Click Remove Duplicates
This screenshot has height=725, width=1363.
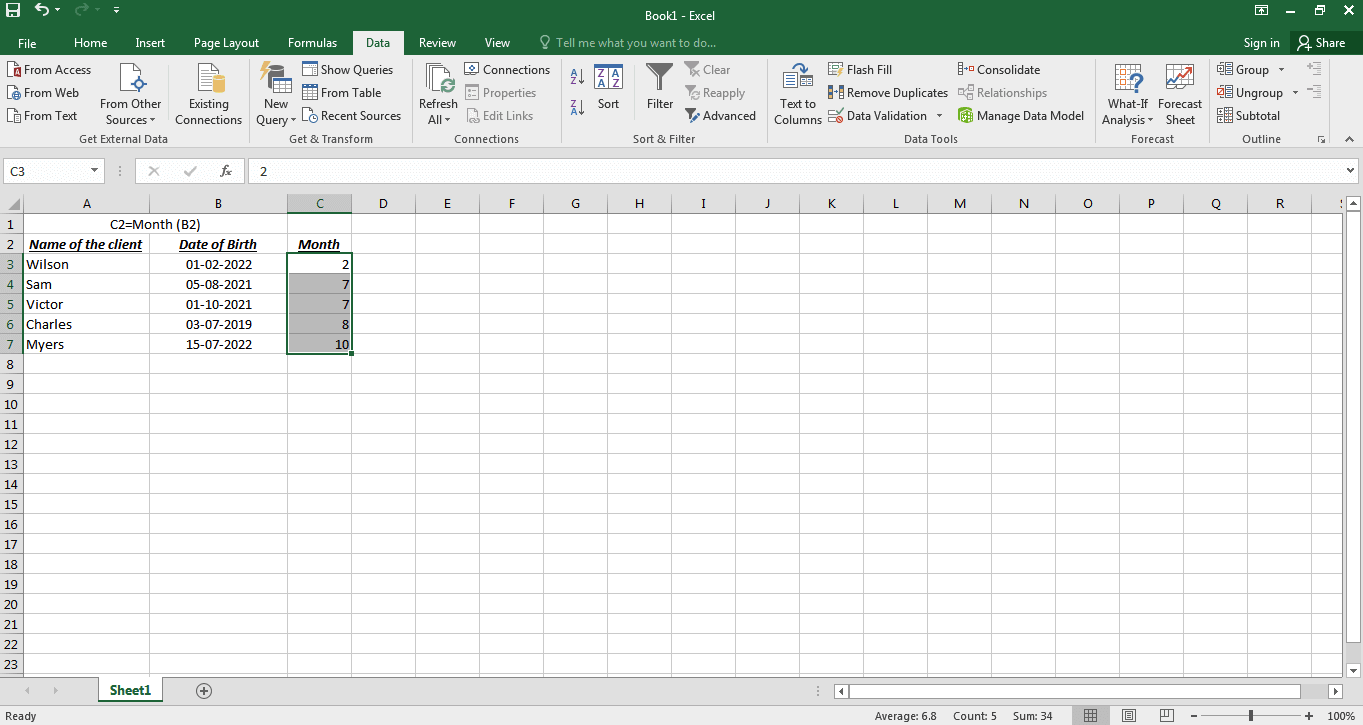(x=888, y=93)
